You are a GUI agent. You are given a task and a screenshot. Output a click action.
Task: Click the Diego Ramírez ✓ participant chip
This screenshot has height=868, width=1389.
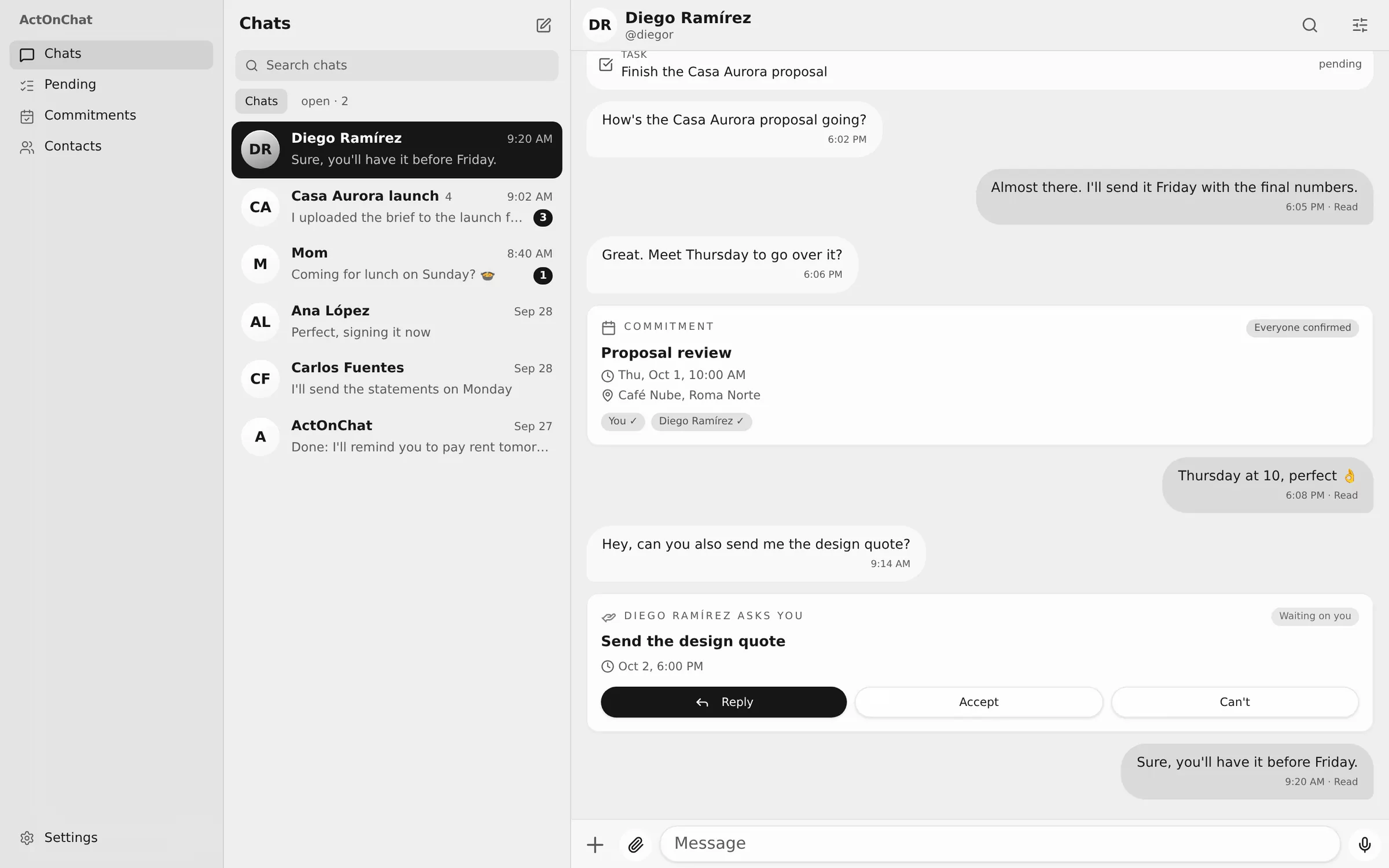coord(701,421)
